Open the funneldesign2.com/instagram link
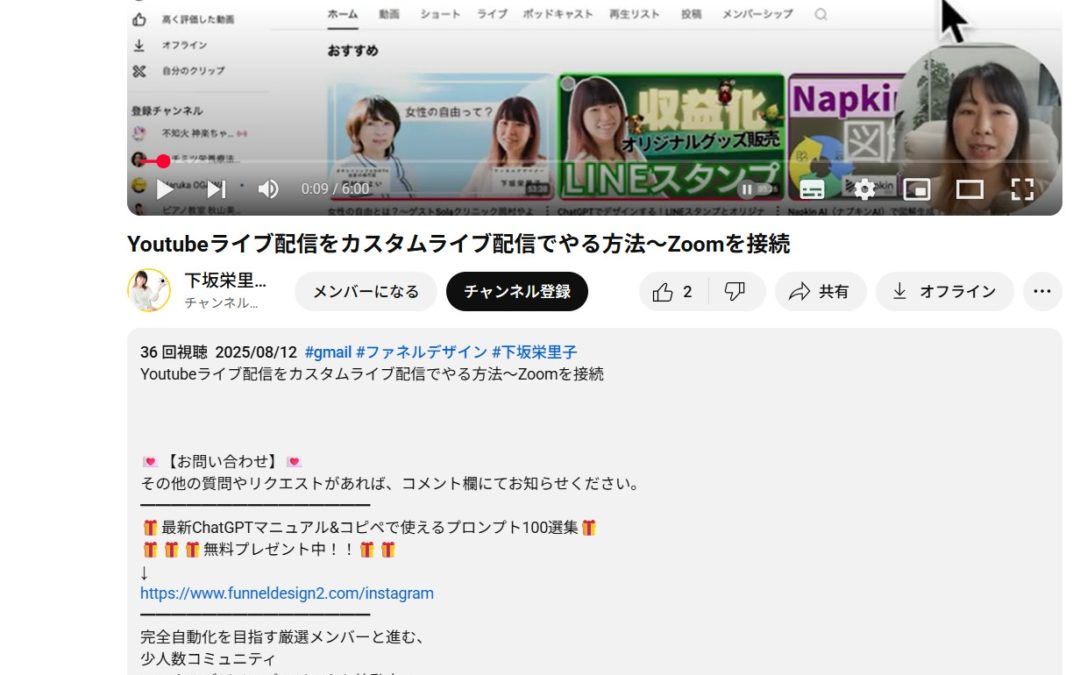The width and height of the screenshot is (1080, 675). 287,593
